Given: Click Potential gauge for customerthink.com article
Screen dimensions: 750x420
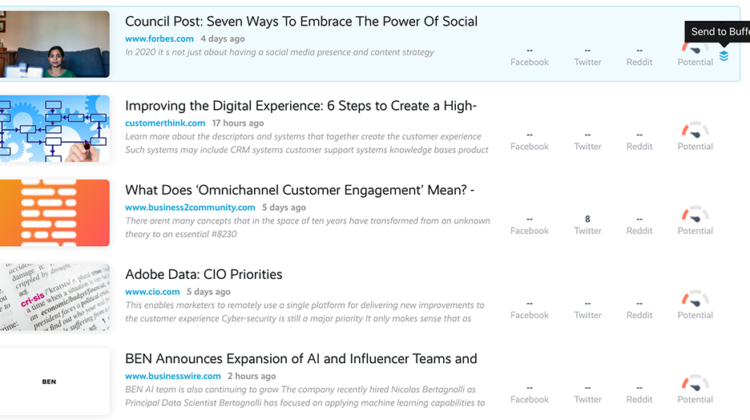Looking at the screenshot, I should [695, 130].
